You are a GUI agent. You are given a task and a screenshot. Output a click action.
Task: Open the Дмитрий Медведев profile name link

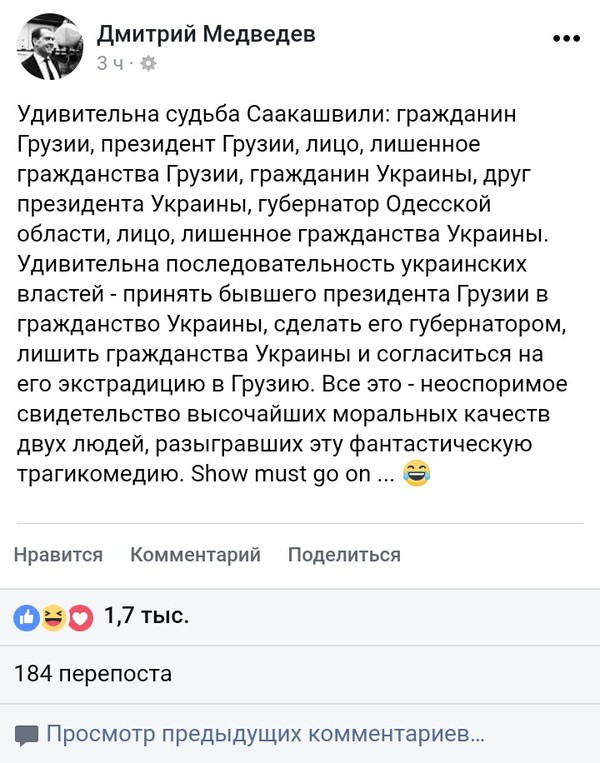click(x=206, y=34)
